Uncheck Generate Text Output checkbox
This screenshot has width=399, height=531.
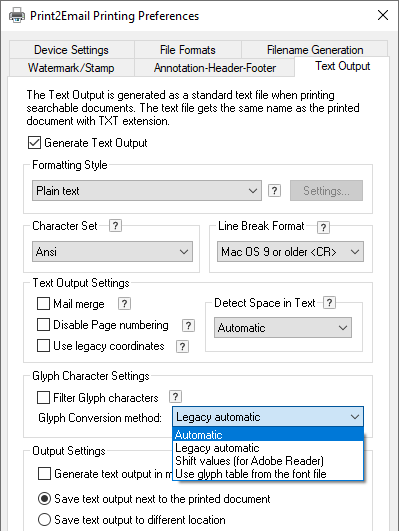[x=34, y=143]
